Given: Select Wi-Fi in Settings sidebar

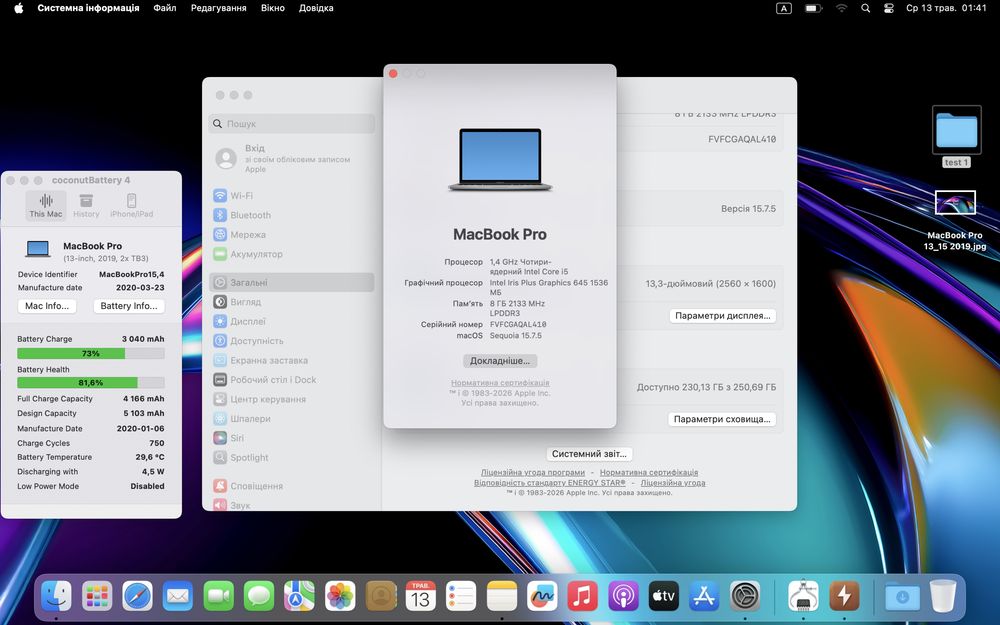Looking at the screenshot, I should click(x=291, y=196).
